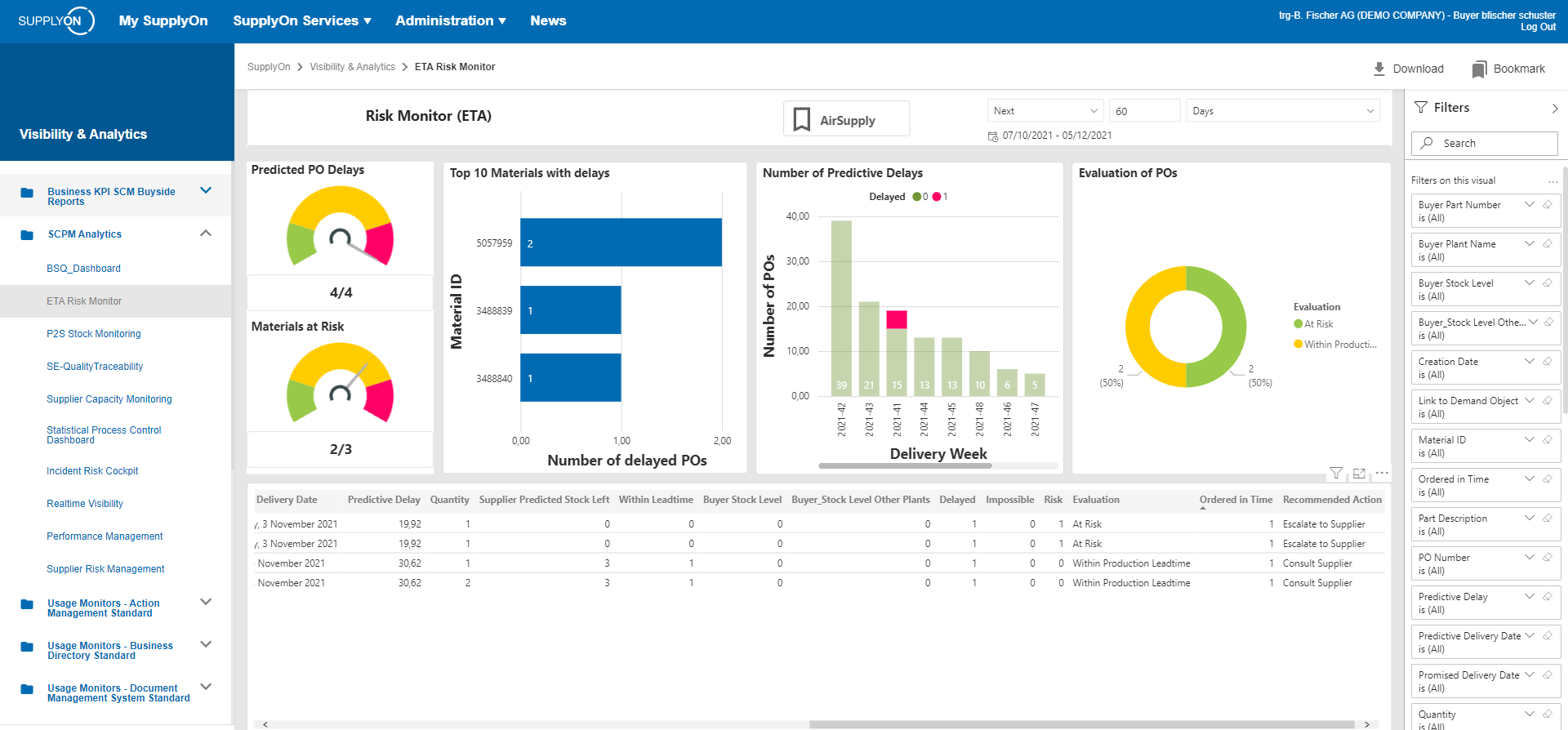Image resolution: width=1568 pixels, height=730 pixels.
Task: Click the Log Out link
Action: point(1538,27)
